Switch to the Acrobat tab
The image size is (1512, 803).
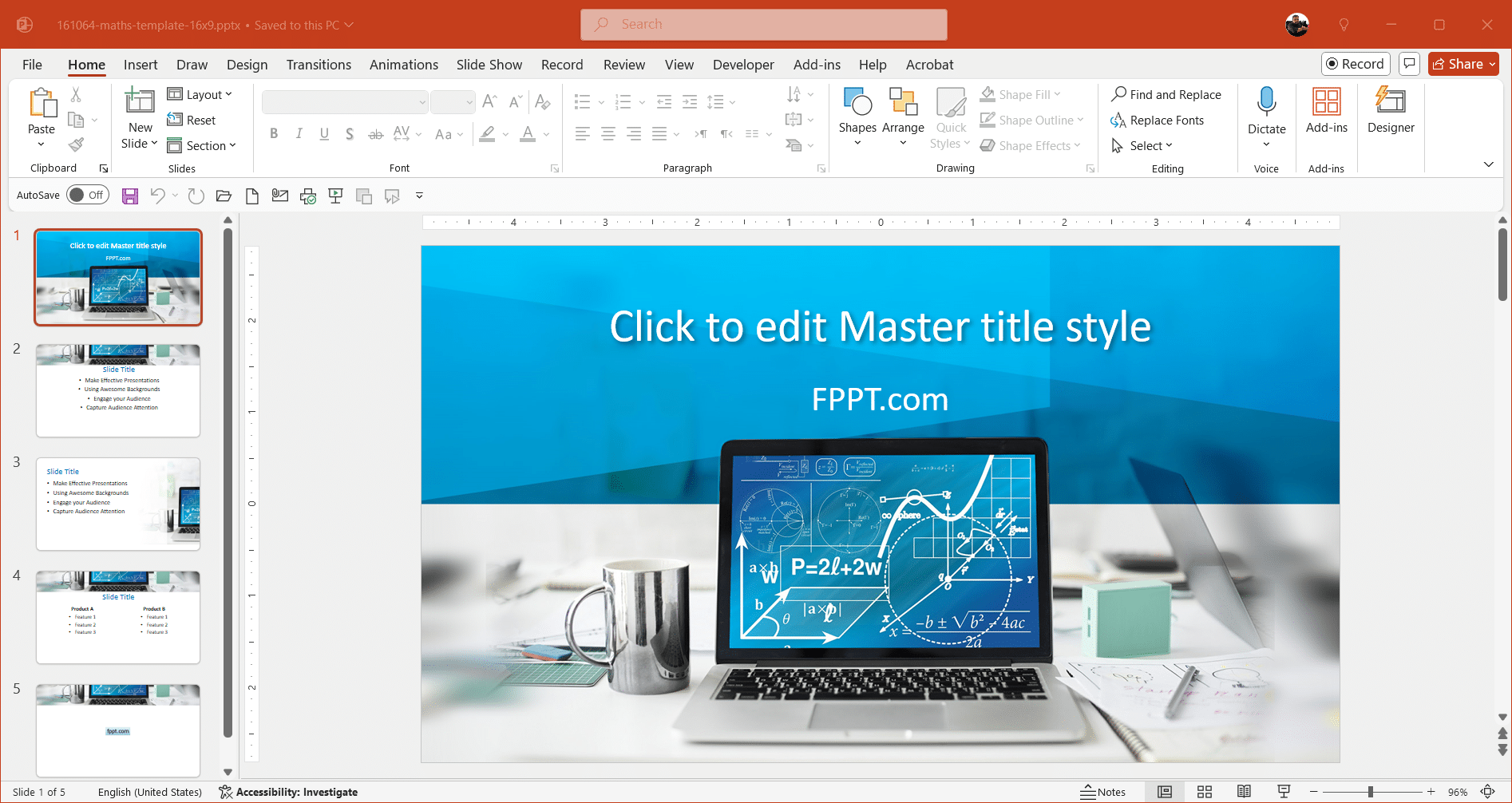tap(929, 65)
